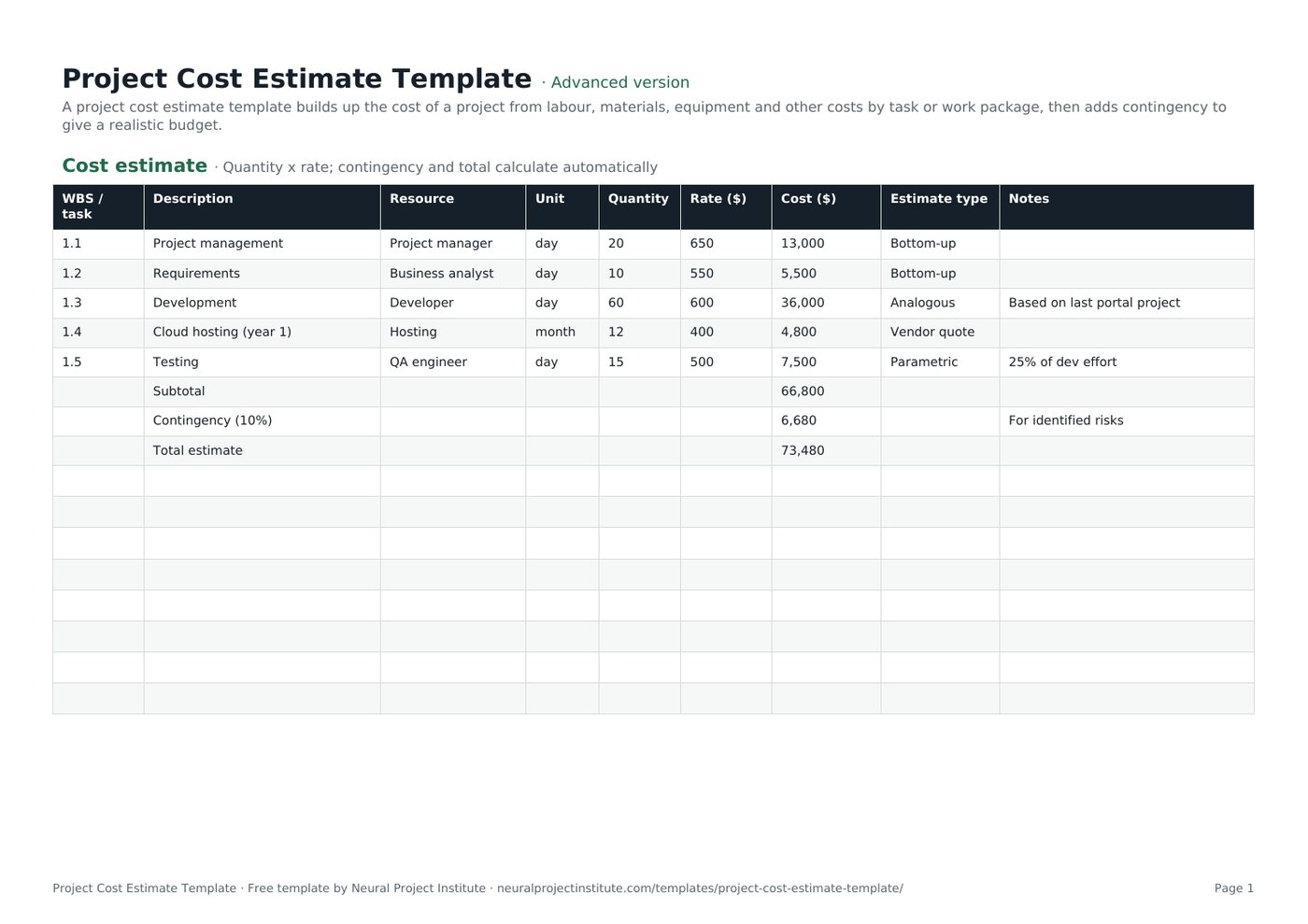This screenshot has height=924, width=1308.
Task: Click the 'Parametric' estimate type cell
Action: click(x=940, y=362)
